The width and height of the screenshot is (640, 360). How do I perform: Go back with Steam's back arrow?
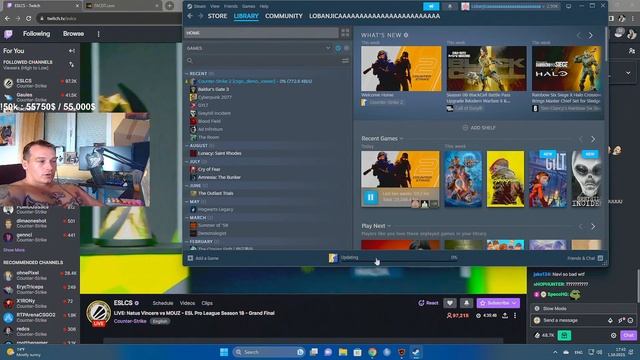(x=190, y=16)
